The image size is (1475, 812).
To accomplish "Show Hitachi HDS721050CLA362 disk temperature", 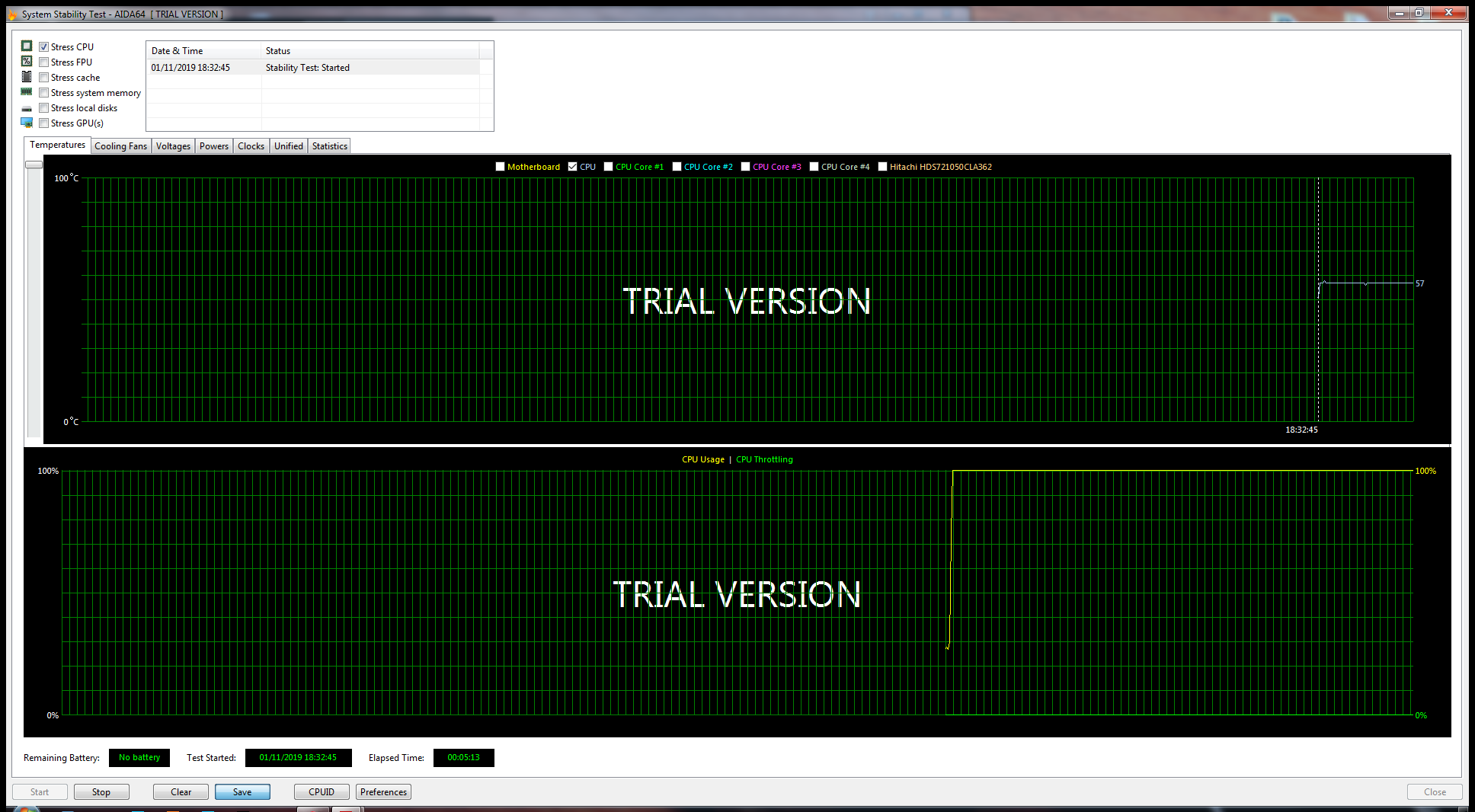I will coord(883,167).
